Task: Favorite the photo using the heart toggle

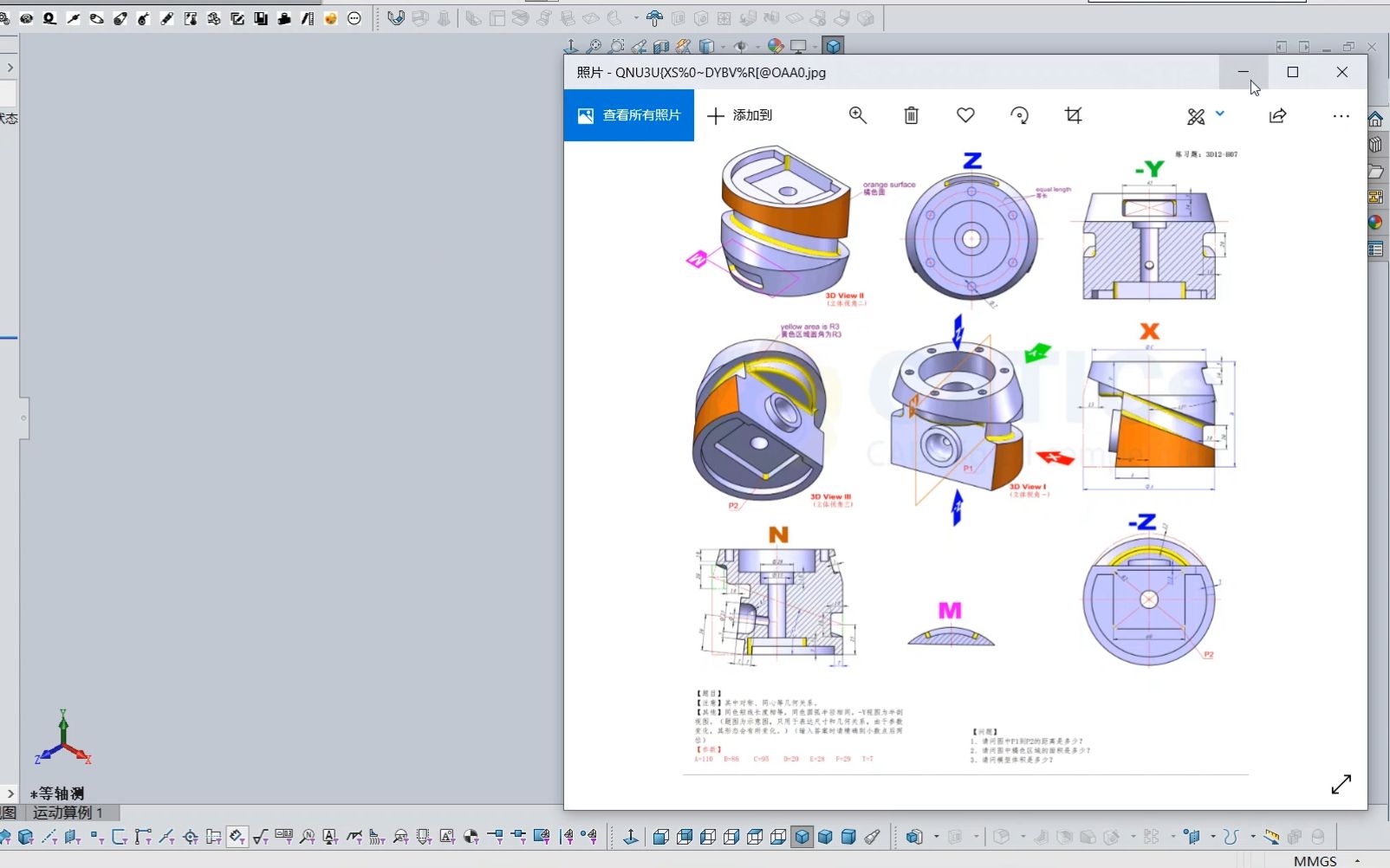Action: pyautogui.click(x=965, y=114)
